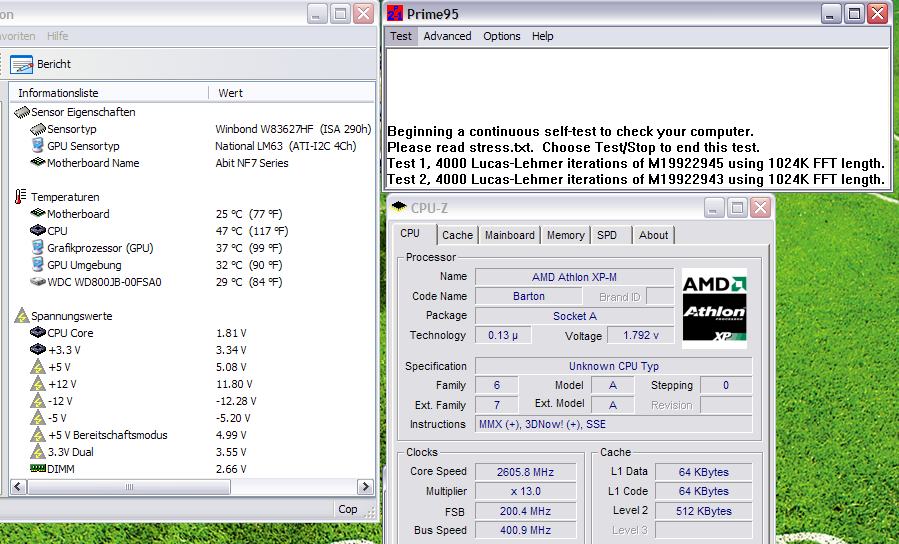Click the Bericht report icon
This screenshot has width=899, height=544.
[x=21, y=64]
